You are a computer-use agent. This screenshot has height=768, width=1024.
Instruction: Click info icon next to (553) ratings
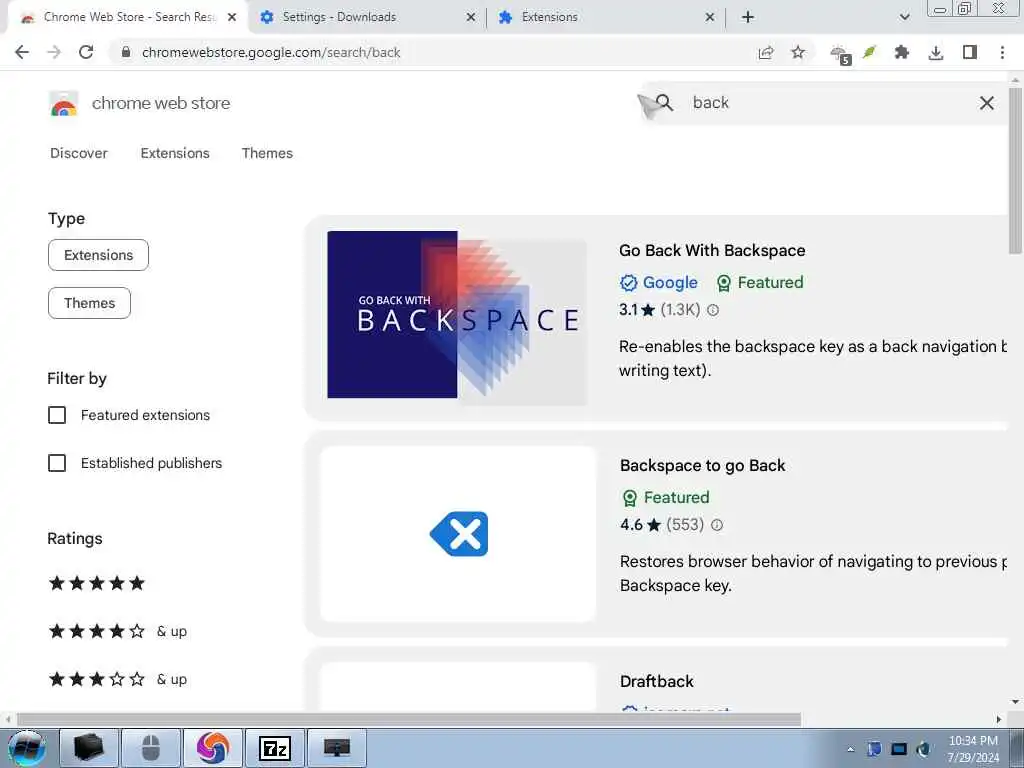pyautogui.click(x=717, y=525)
